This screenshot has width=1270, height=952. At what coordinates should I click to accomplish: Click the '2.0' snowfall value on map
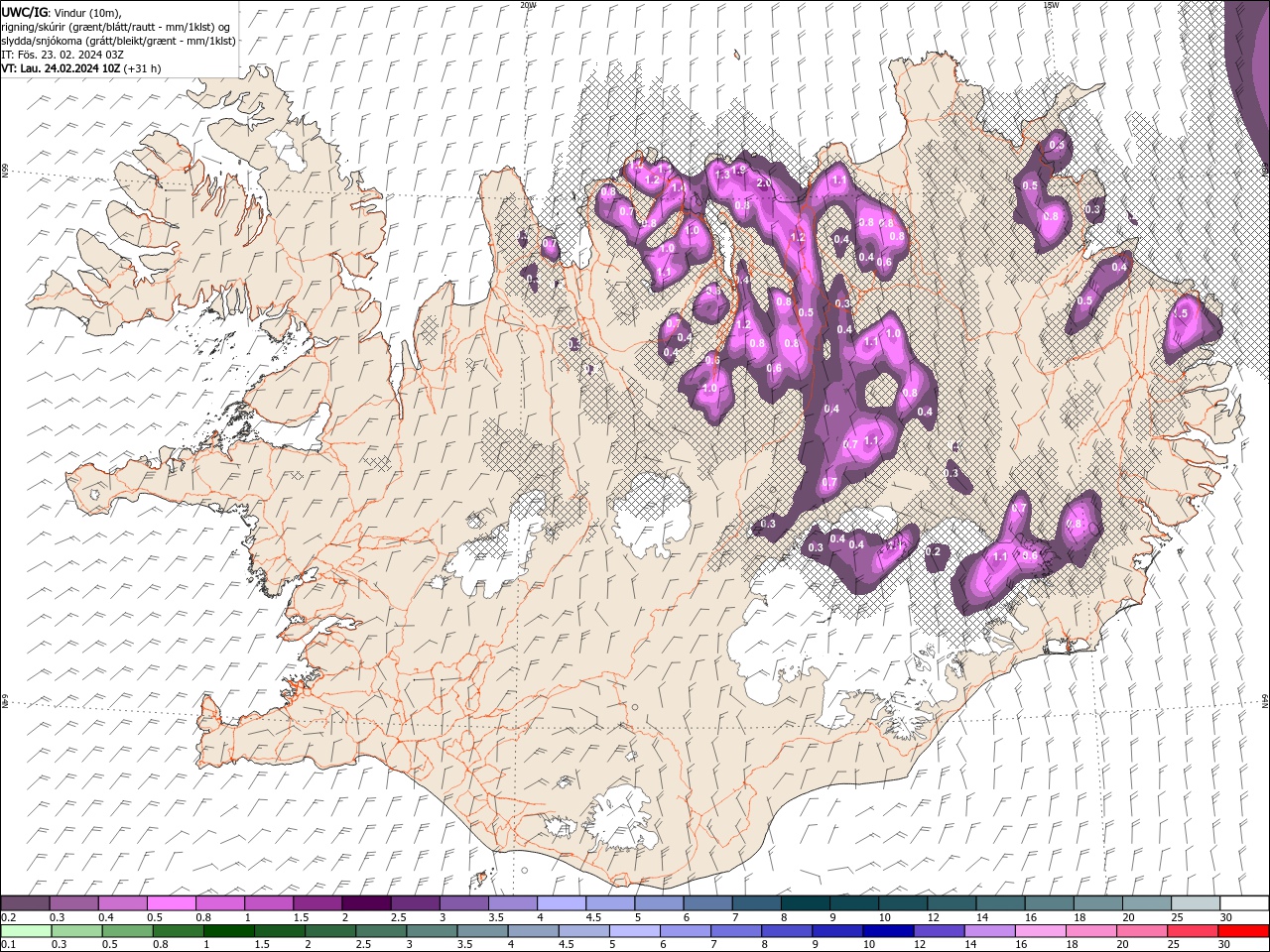765,183
